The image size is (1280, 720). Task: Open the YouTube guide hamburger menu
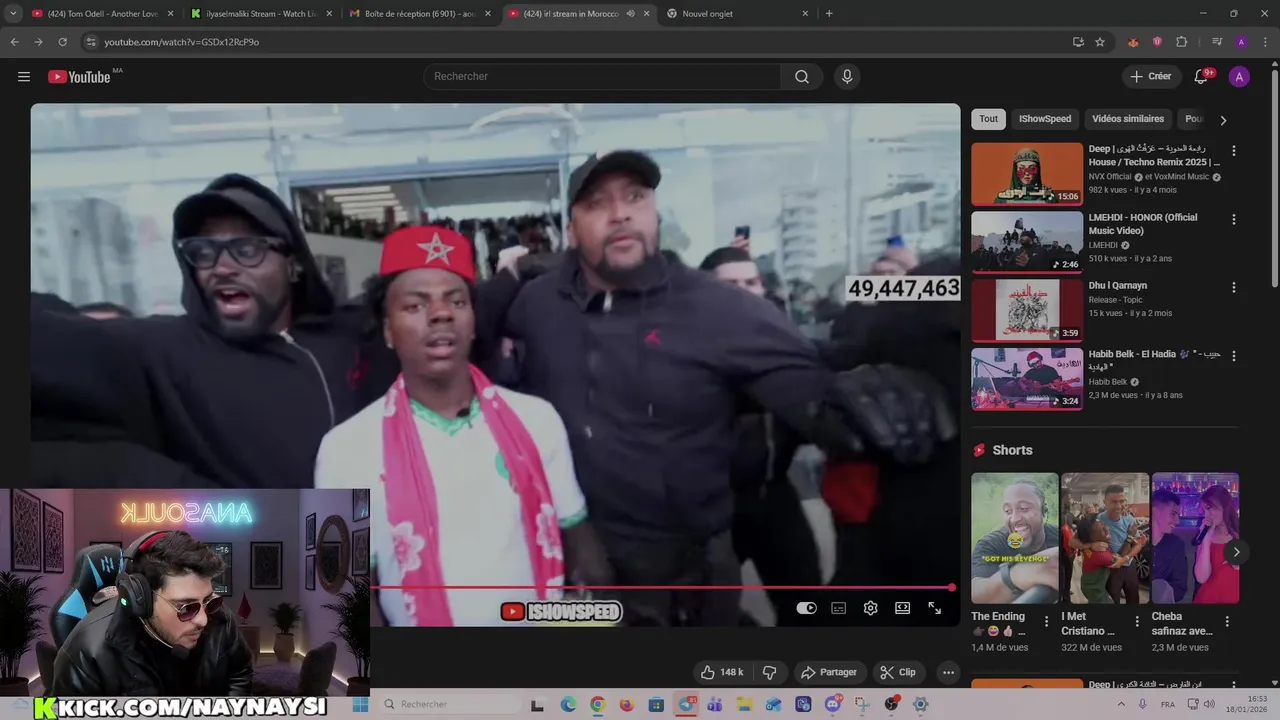24,77
